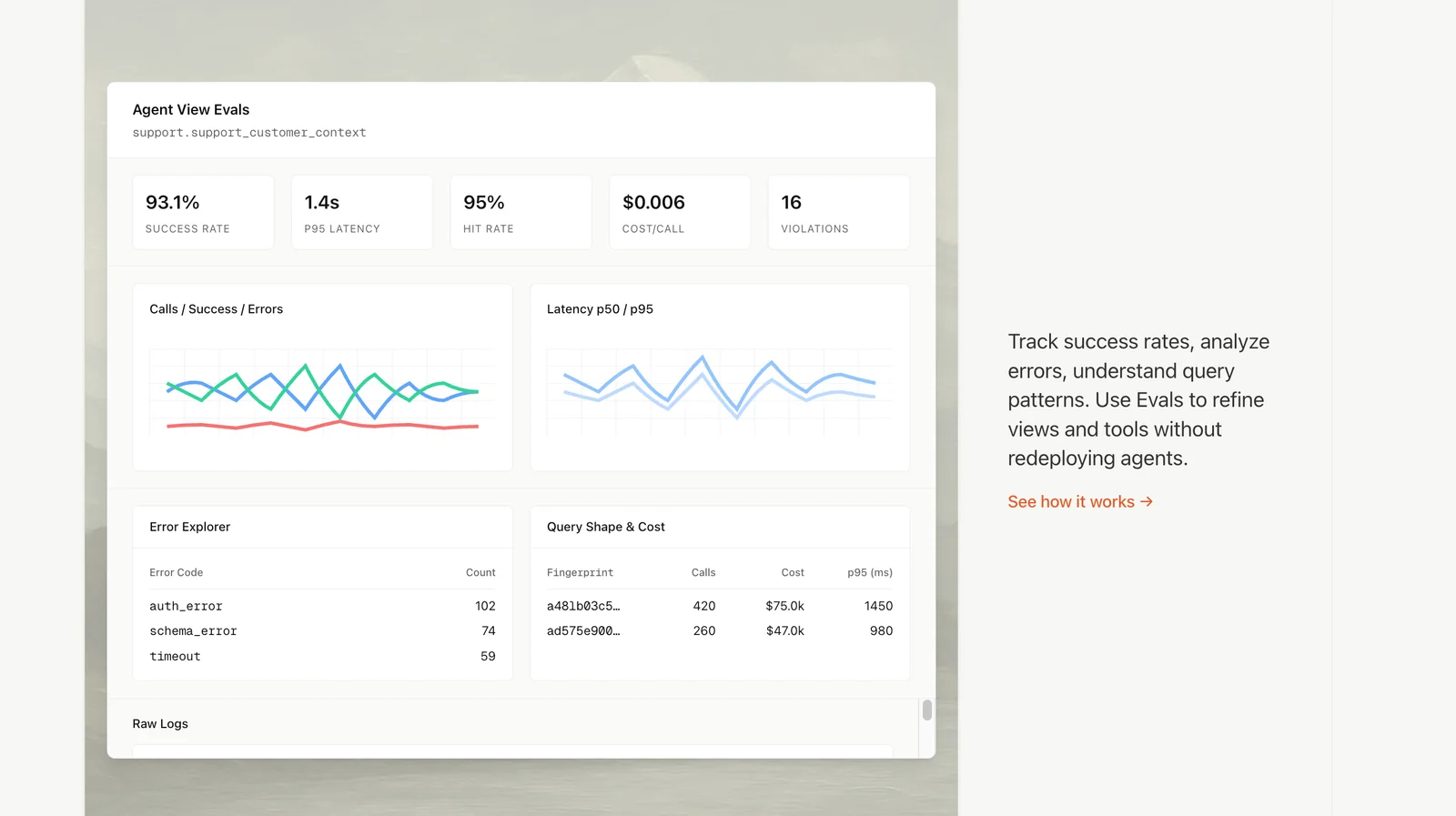This screenshot has width=1456, height=816.
Task: Click the 980 p95 value
Action: 881,630
